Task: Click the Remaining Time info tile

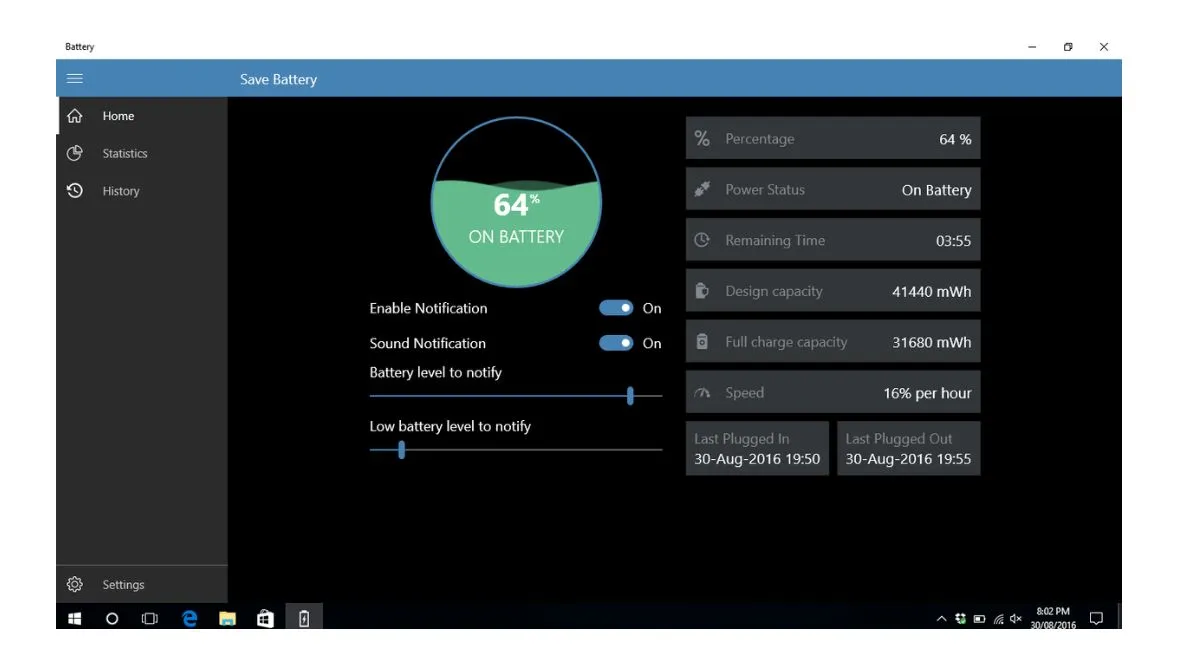Action: point(832,240)
